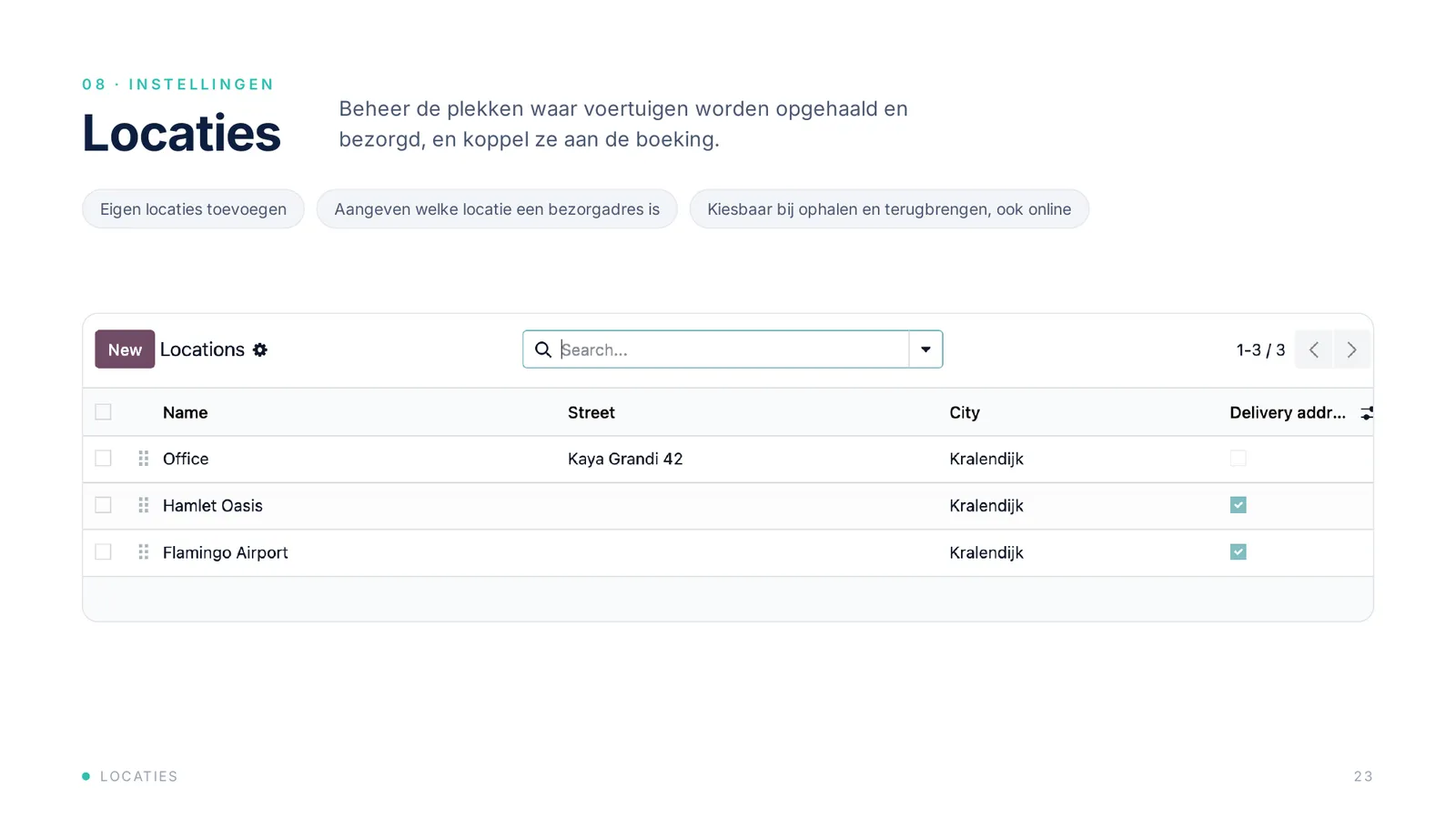Untick delivery address for Hamlet Oasis

[1238, 505]
